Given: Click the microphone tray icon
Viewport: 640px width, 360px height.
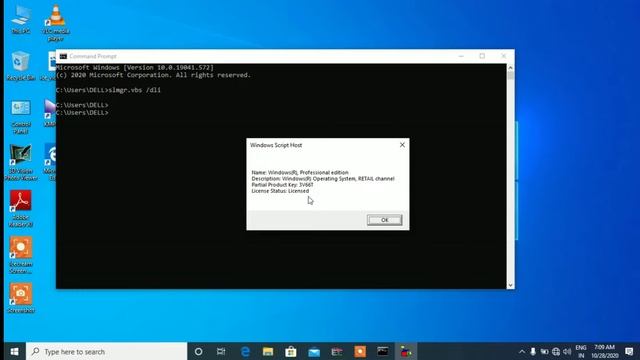Looking at the screenshot, I should [x=533, y=351].
